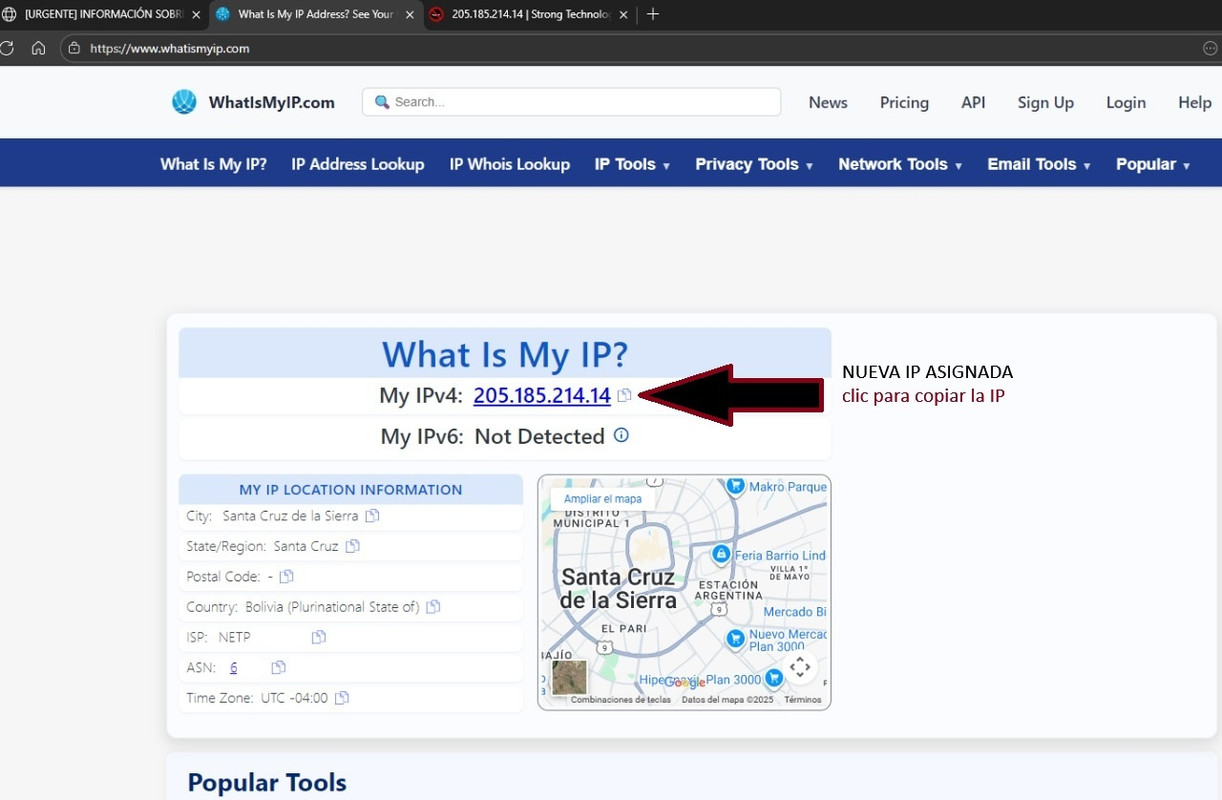Open the Pricing page
Viewport: 1222px width, 800px height.
click(x=904, y=102)
